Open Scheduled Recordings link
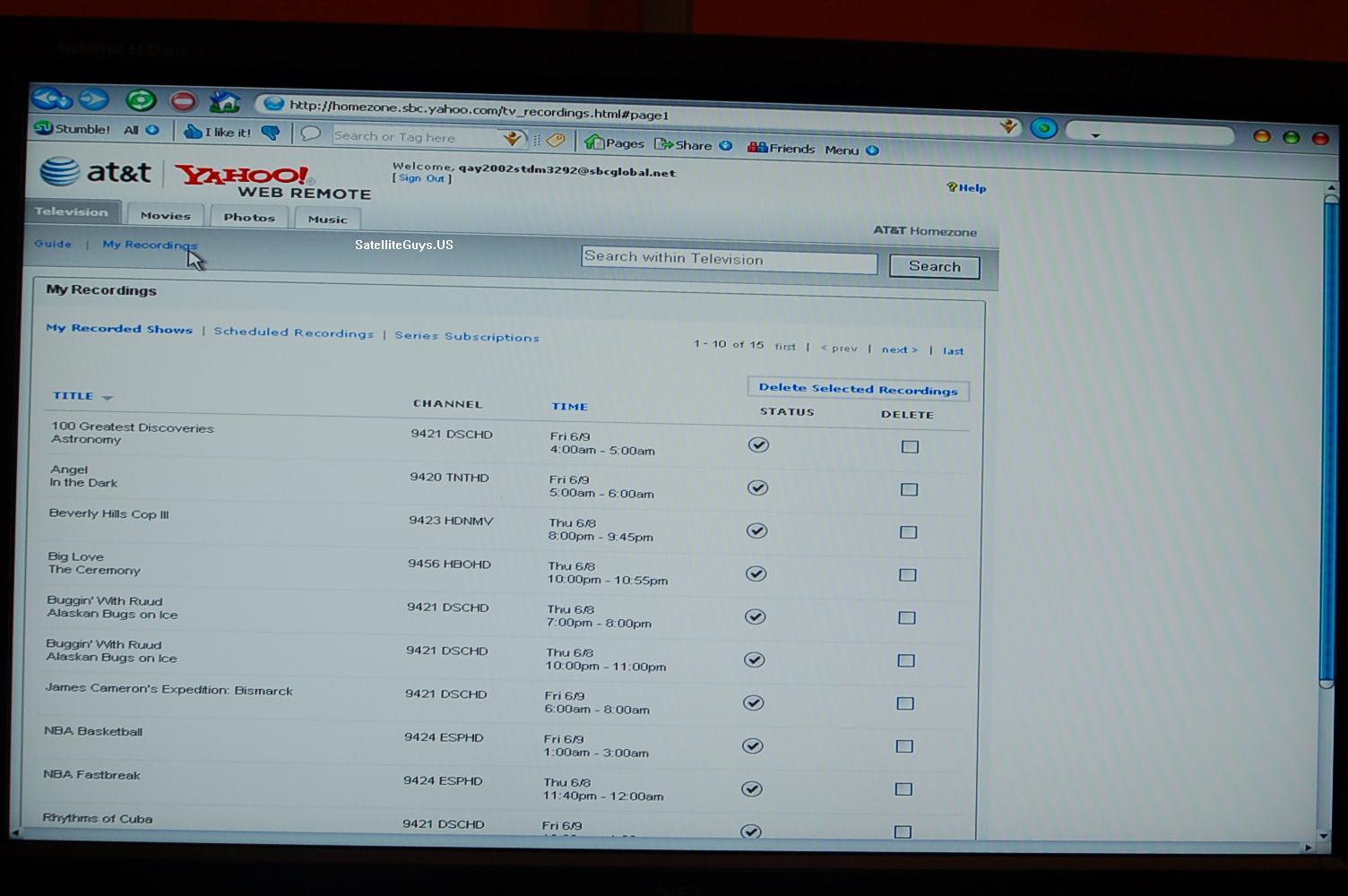 [x=293, y=332]
